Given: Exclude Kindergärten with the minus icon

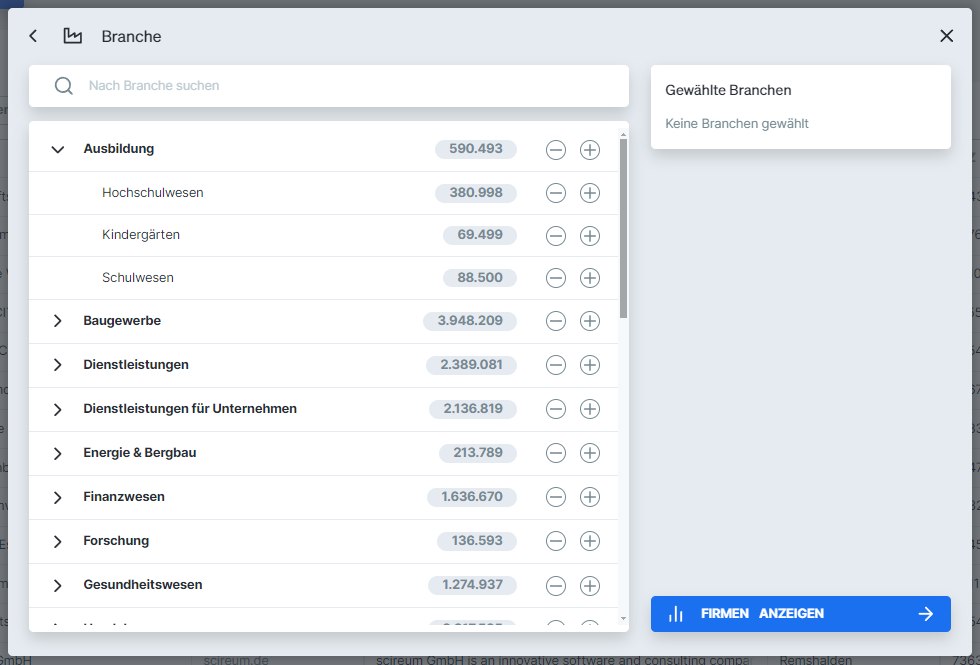Looking at the screenshot, I should [x=556, y=236].
